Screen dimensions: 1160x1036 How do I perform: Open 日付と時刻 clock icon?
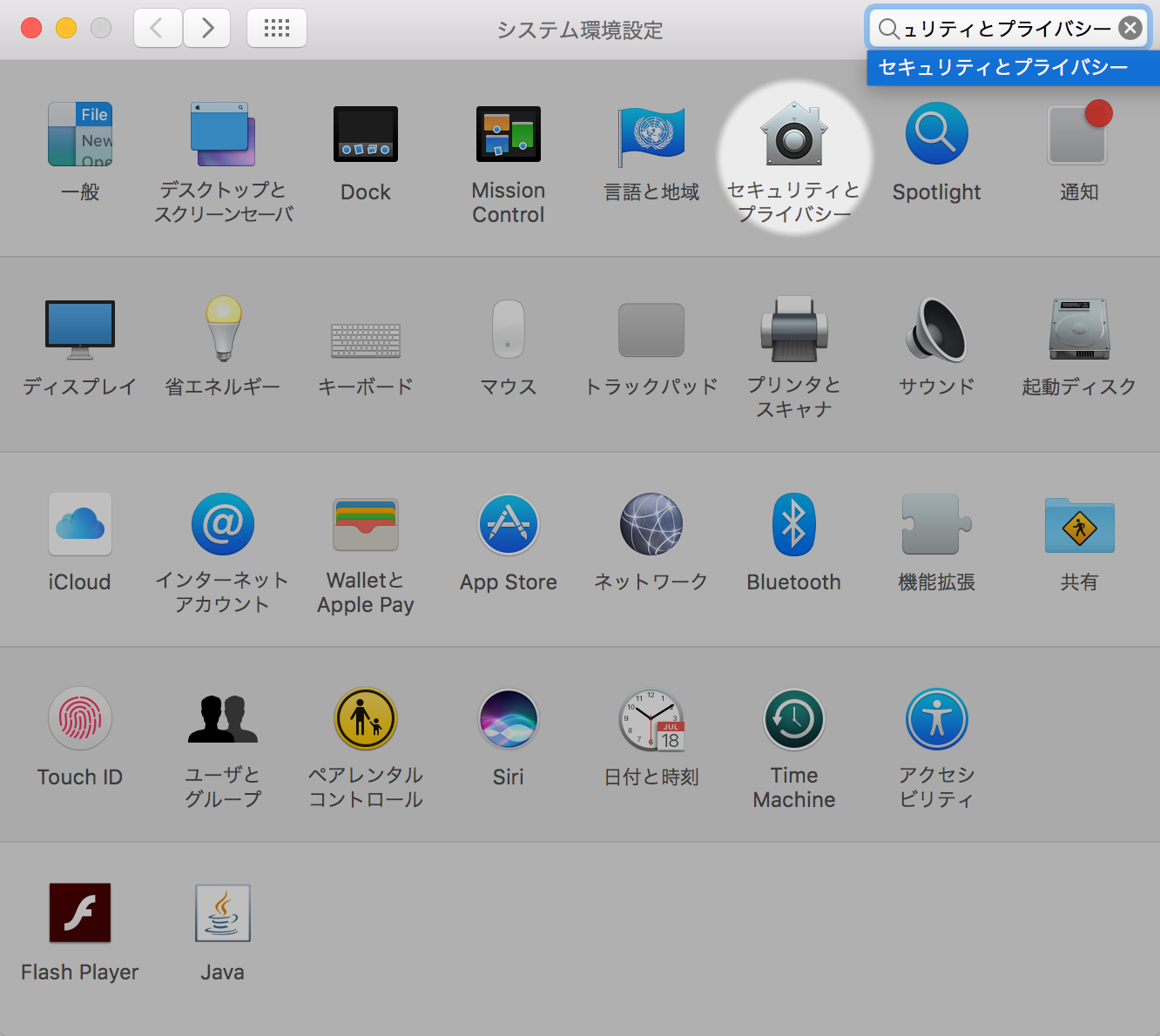[x=651, y=719]
